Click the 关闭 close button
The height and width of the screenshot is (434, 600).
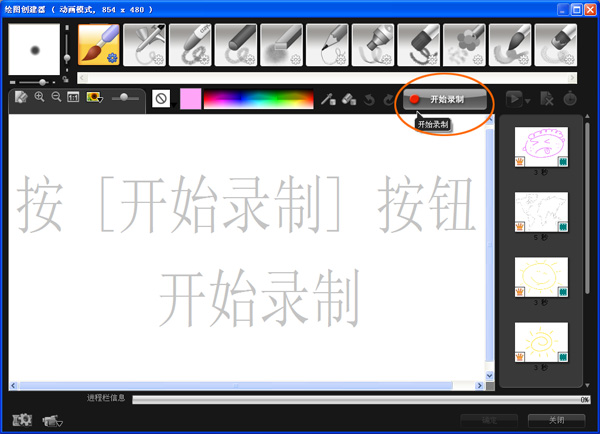click(556, 421)
